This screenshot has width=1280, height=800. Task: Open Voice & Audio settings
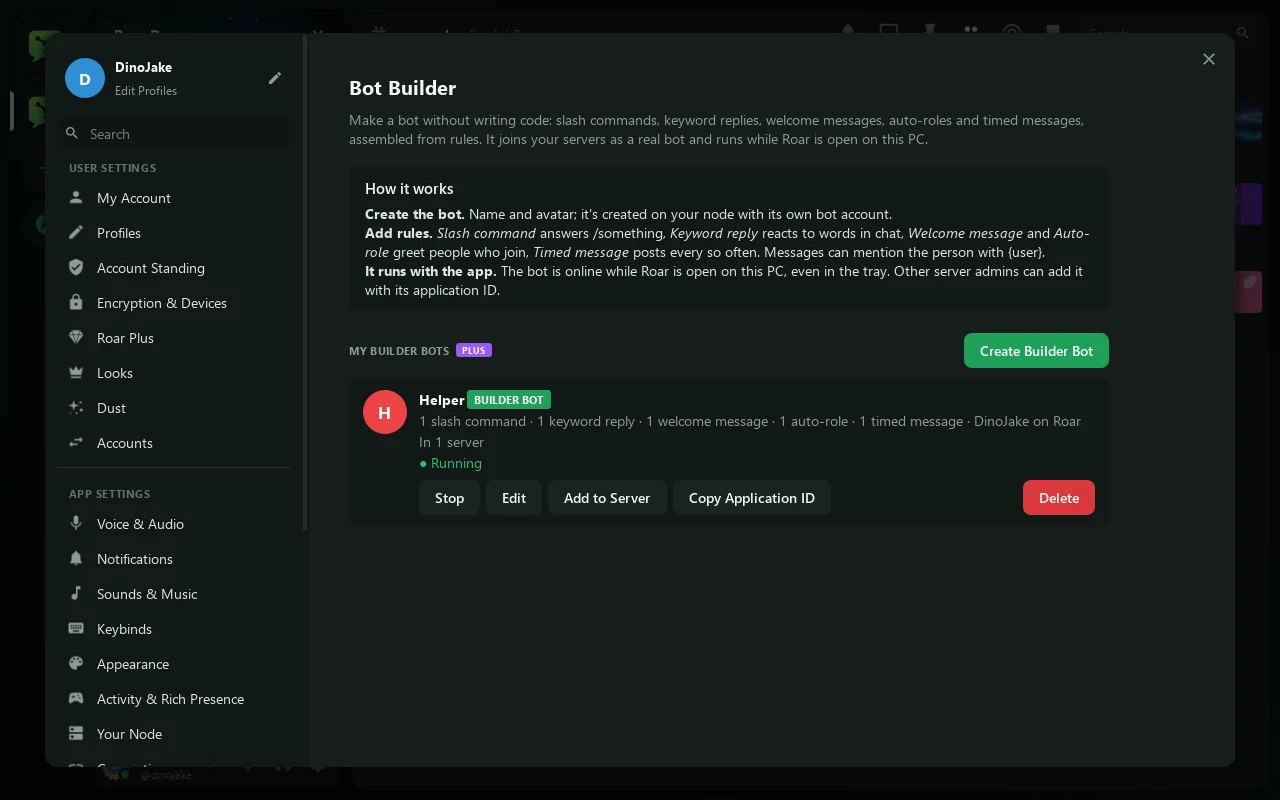[x=174, y=524]
